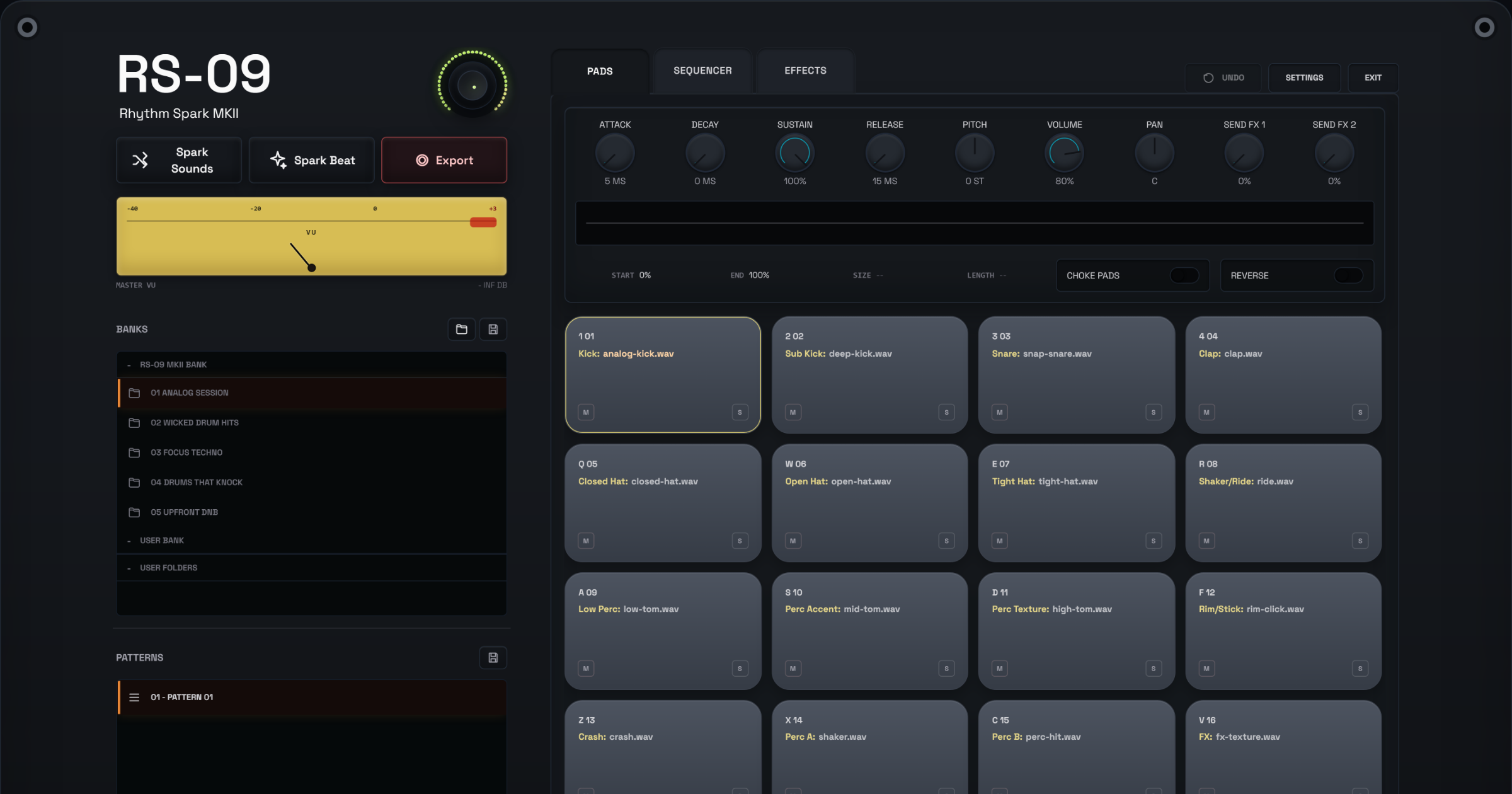Solo the Snare pad 03
Image resolution: width=1512 pixels, height=794 pixels.
(1154, 412)
